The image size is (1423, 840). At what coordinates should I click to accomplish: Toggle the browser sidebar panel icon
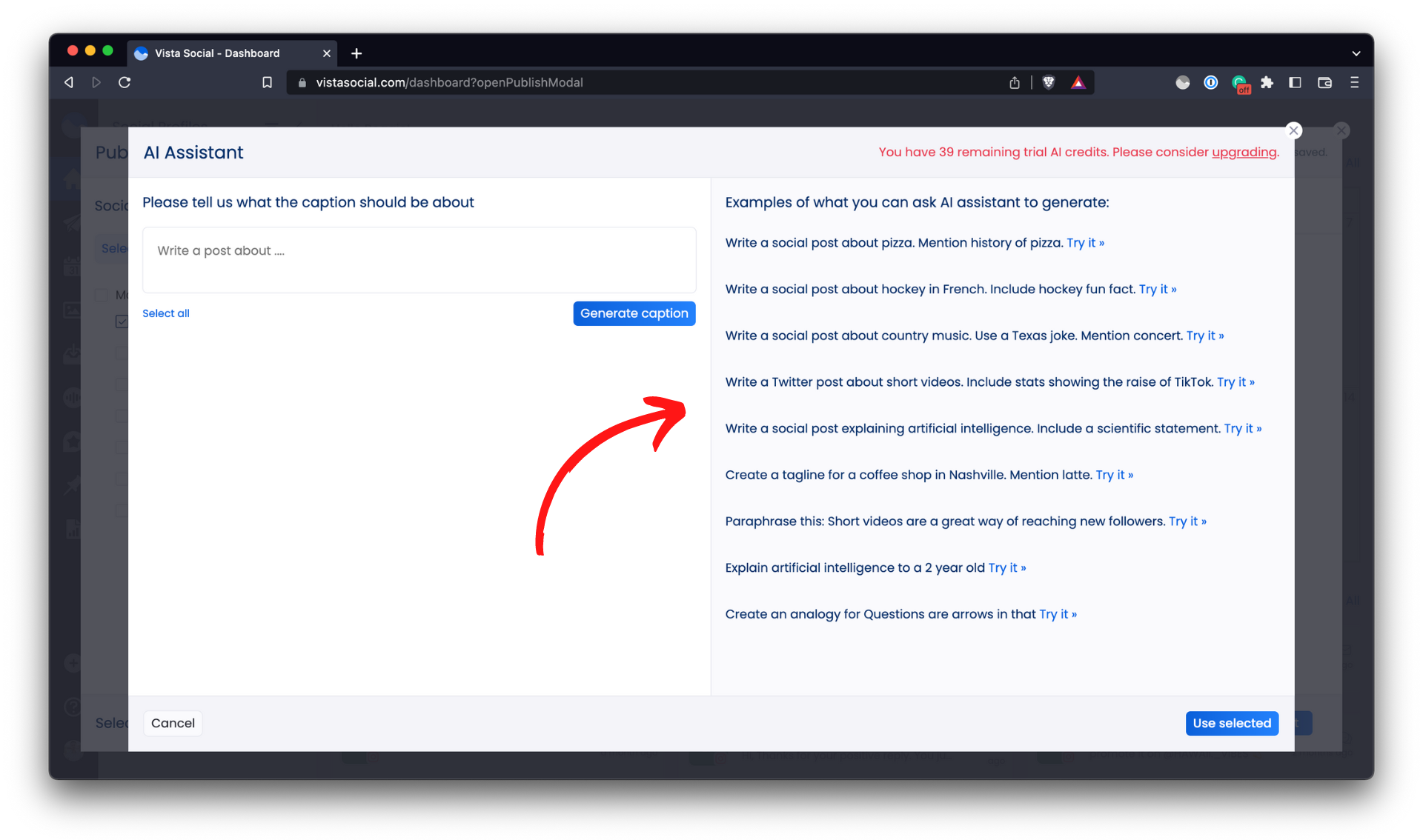tap(1295, 82)
